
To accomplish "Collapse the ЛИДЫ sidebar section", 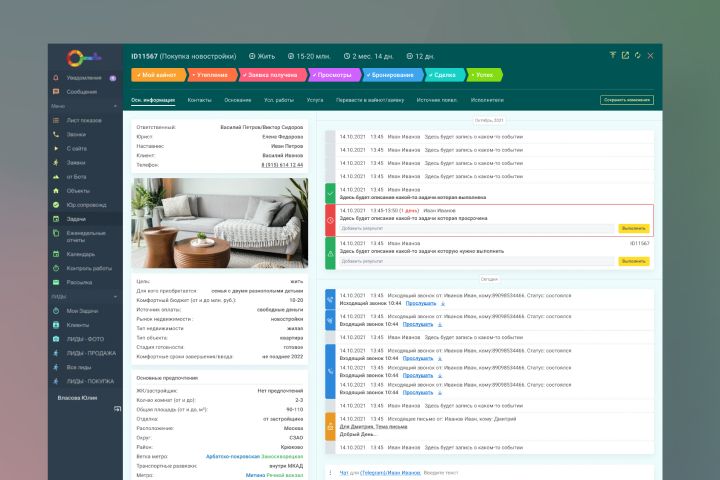I will 115,297.
